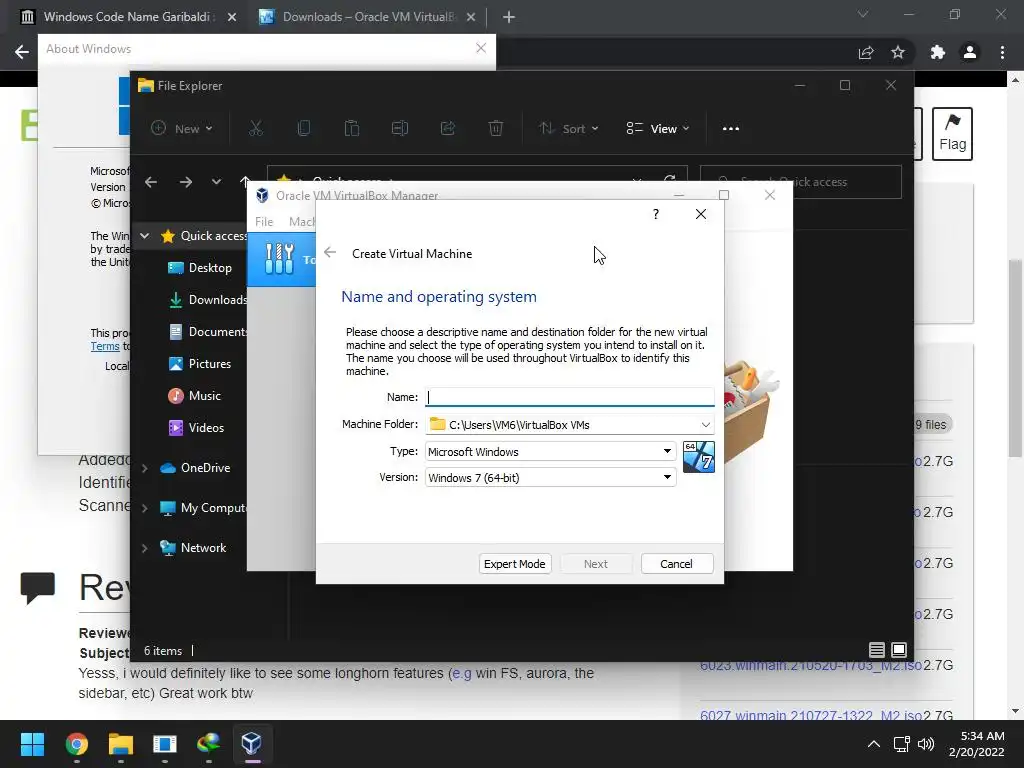The width and height of the screenshot is (1024, 768).
Task: Click the Paste icon in File Explorer toolbar
Action: 352,129
